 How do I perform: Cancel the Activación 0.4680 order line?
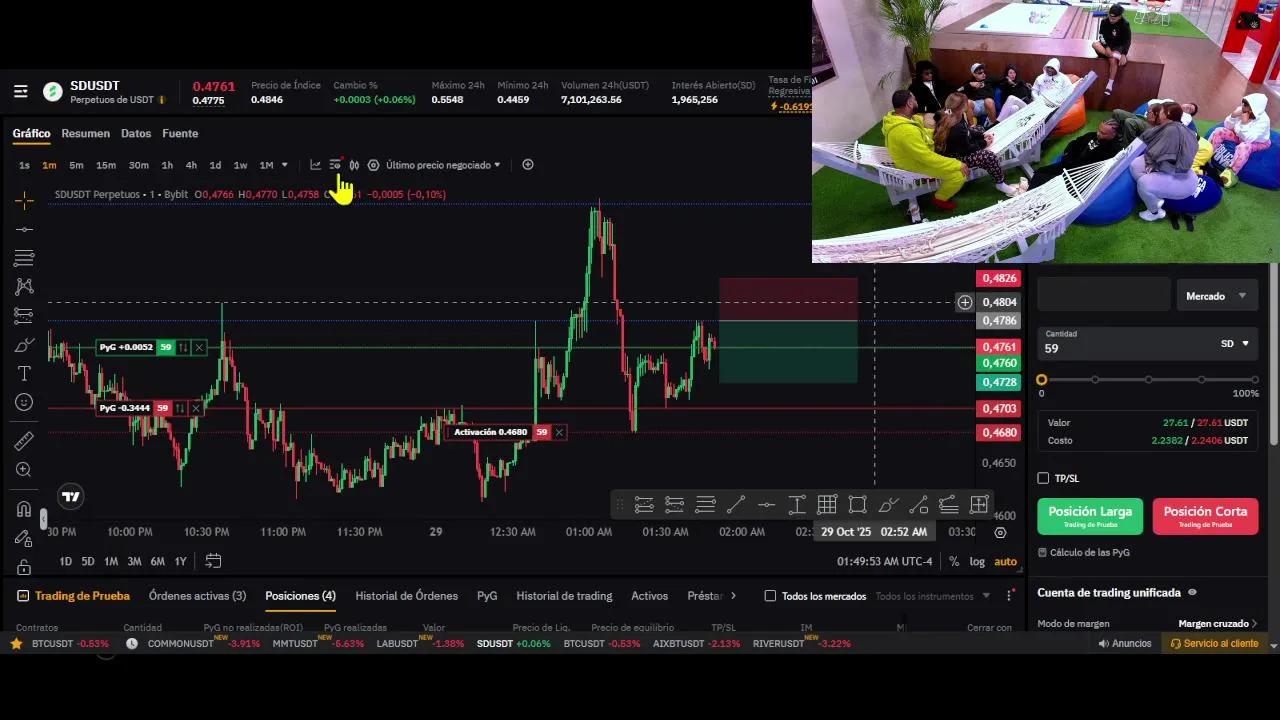(559, 432)
